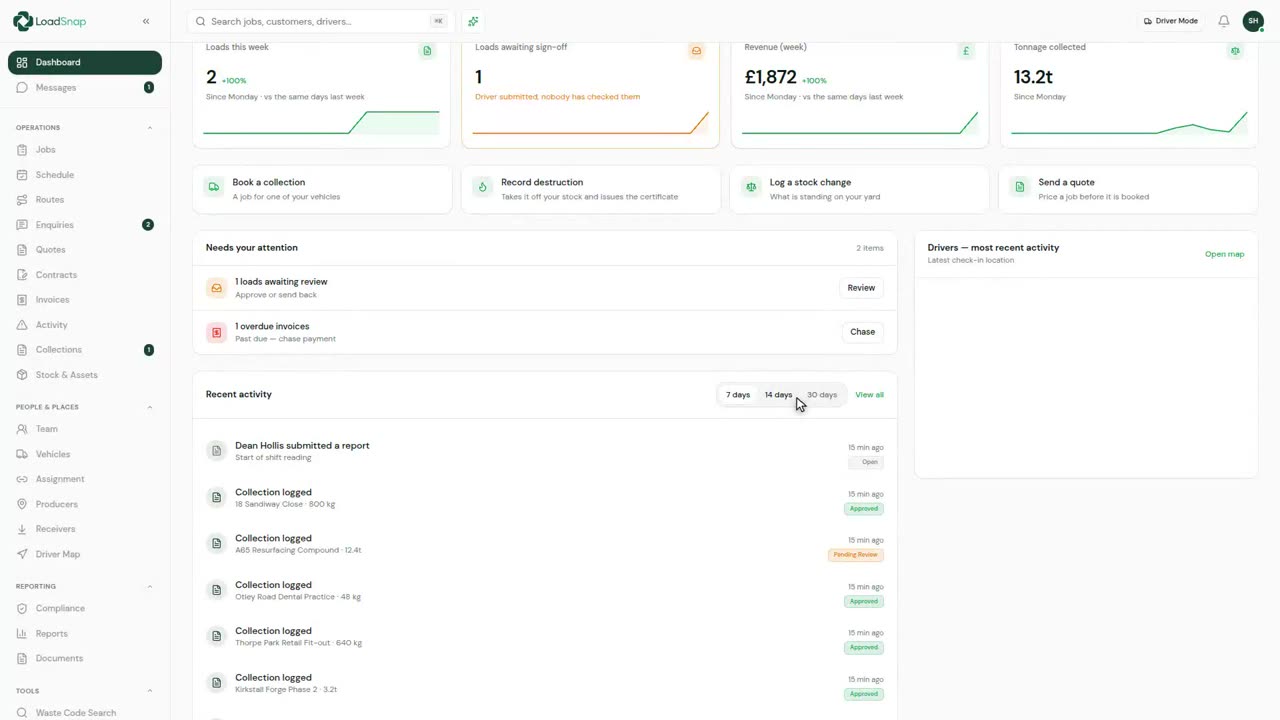Switch on Driver Mode

tap(1170, 21)
